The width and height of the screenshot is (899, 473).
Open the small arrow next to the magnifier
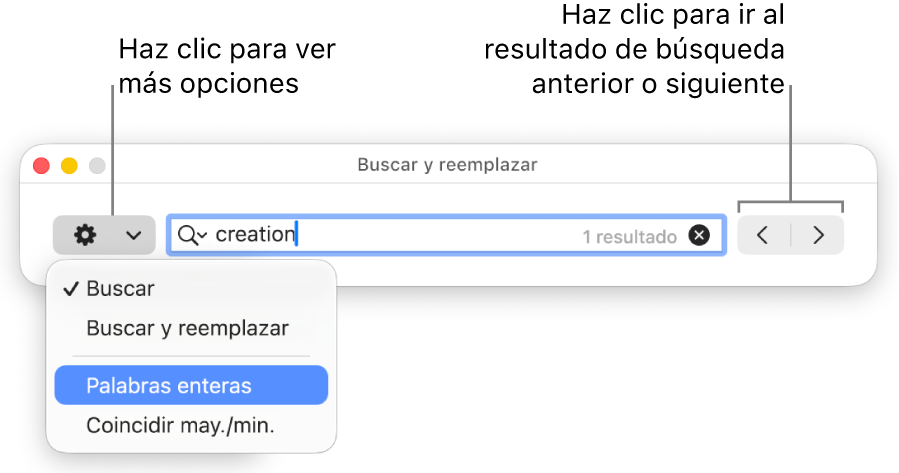pos(203,236)
